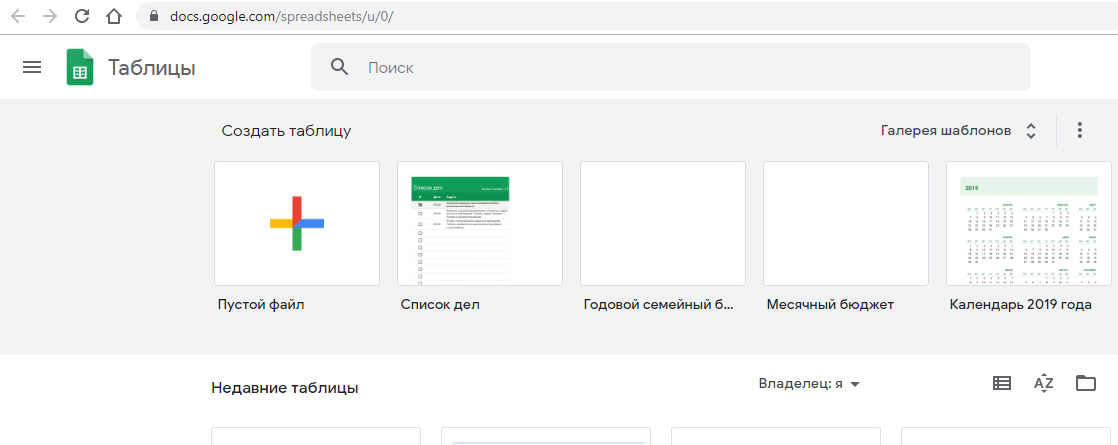Open the Календарь 2019 года template
Screen dimensions: 1118x445
point(1028,223)
